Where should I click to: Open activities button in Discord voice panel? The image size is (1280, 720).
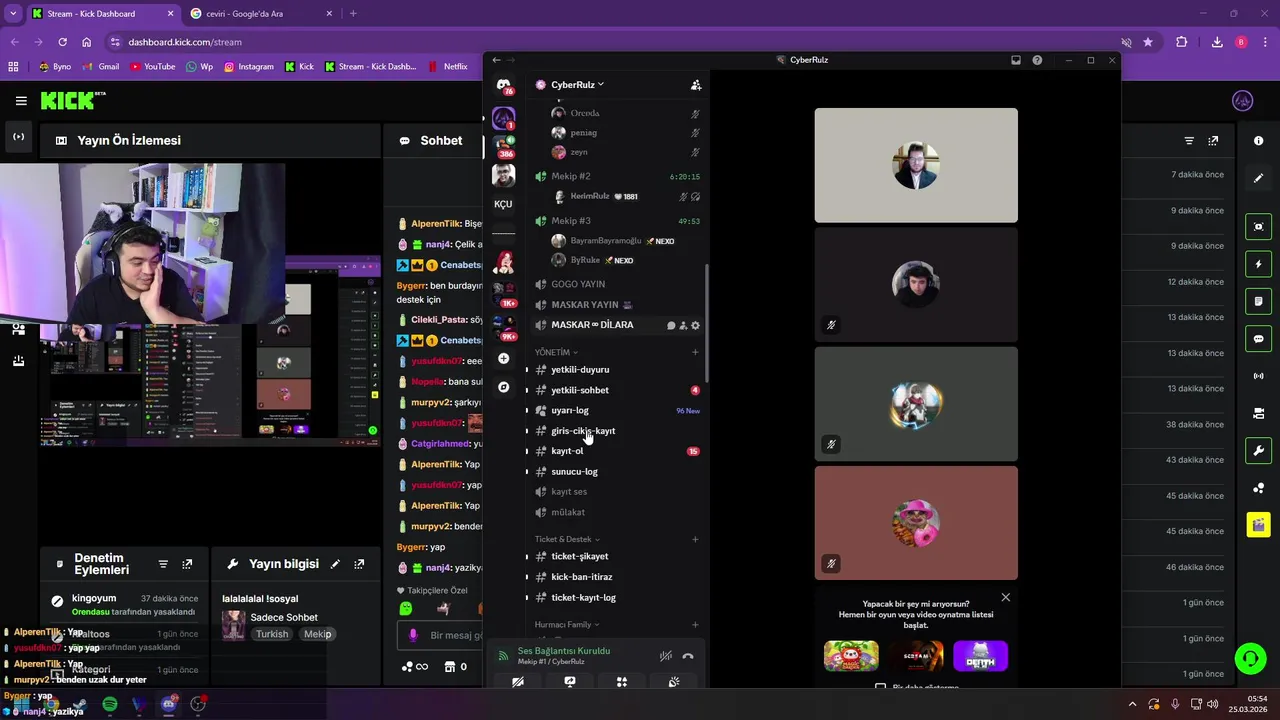click(x=622, y=682)
